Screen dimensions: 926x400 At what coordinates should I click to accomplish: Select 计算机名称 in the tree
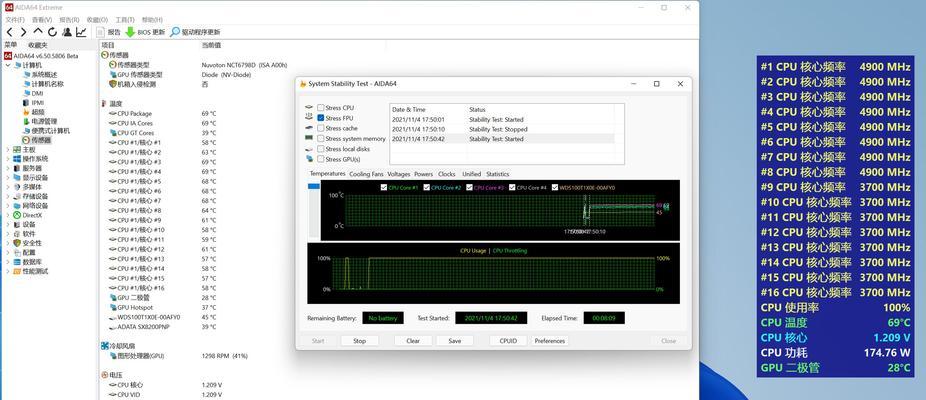[43, 84]
